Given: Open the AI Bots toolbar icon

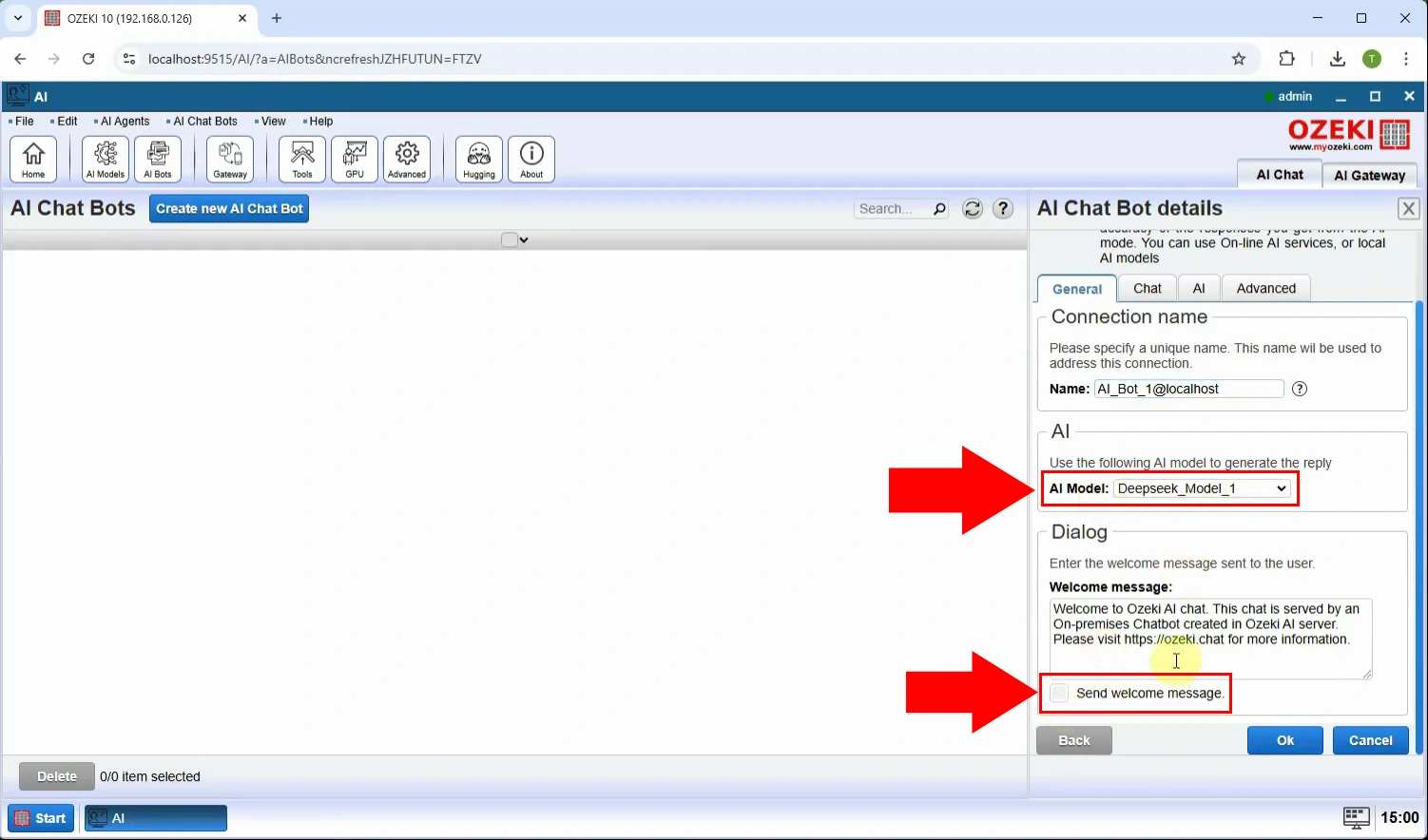Looking at the screenshot, I should pos(158,159).
